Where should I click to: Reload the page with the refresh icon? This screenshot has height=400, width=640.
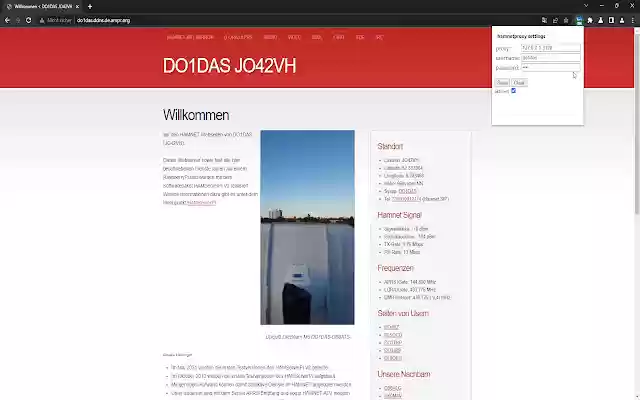click(29, 20)
